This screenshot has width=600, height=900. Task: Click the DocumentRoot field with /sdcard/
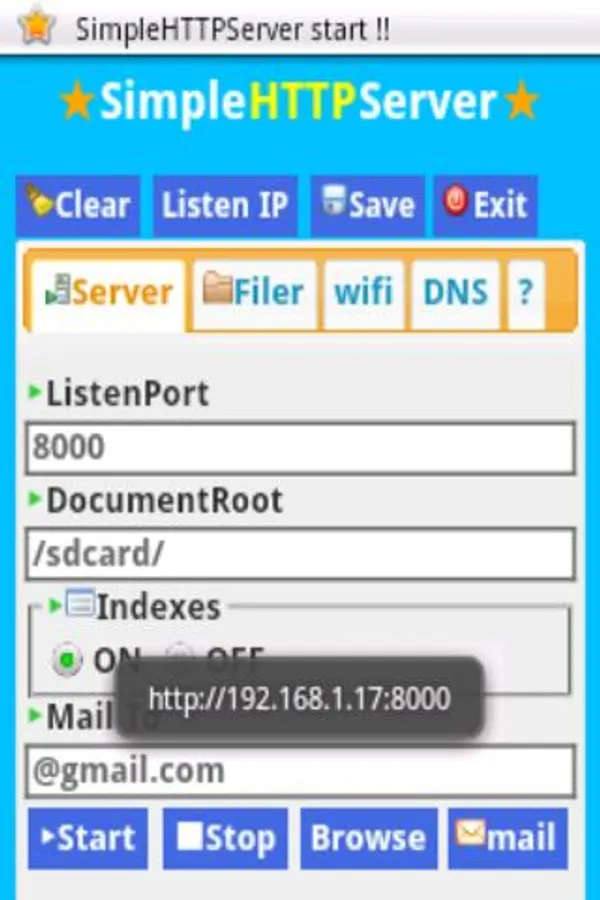tap(300, 554)
